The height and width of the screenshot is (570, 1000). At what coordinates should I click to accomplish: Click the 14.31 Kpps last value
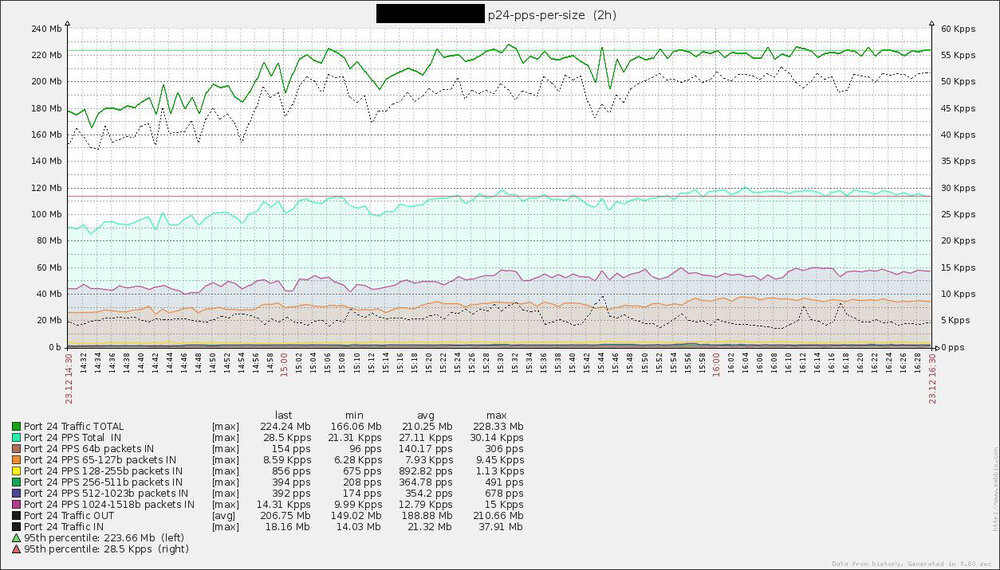284,504
